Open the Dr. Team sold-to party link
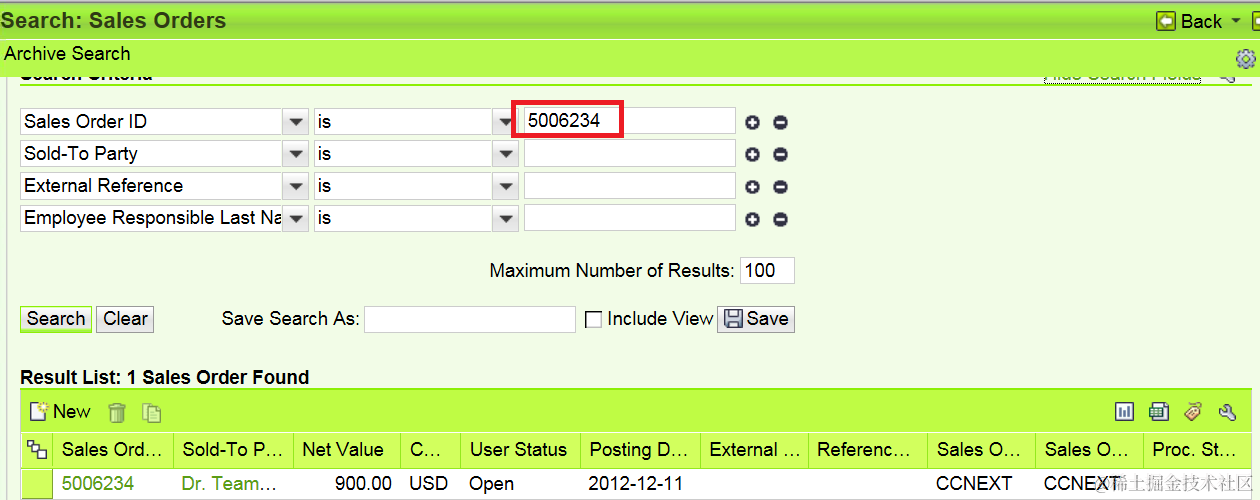This screenshot has height=500, width=1260. [x=230, y=484]
